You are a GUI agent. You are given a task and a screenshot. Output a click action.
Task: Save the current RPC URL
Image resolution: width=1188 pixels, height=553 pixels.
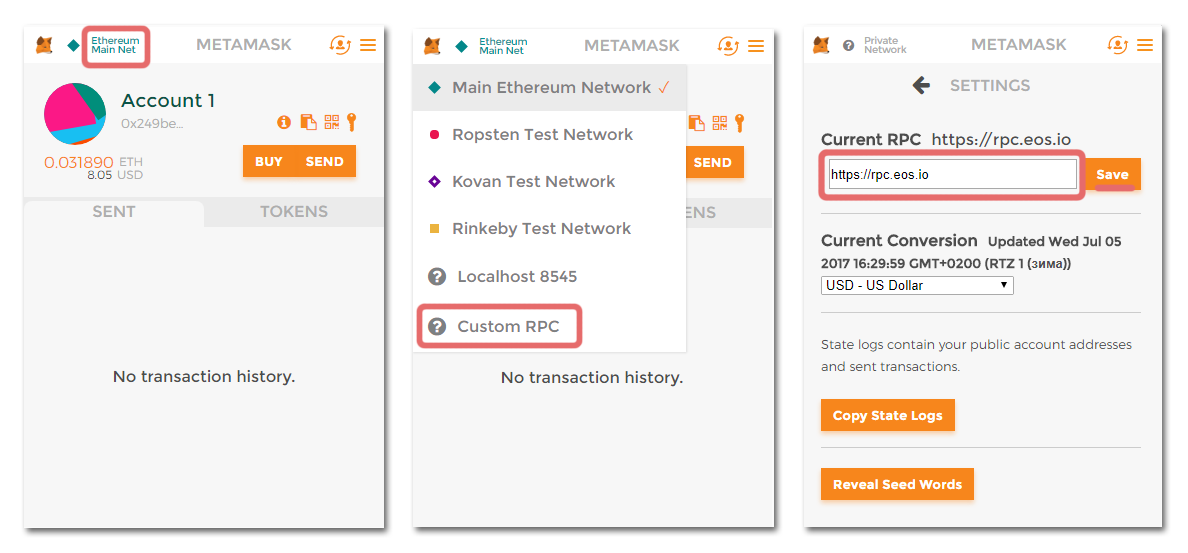[x=1112, y=174]
